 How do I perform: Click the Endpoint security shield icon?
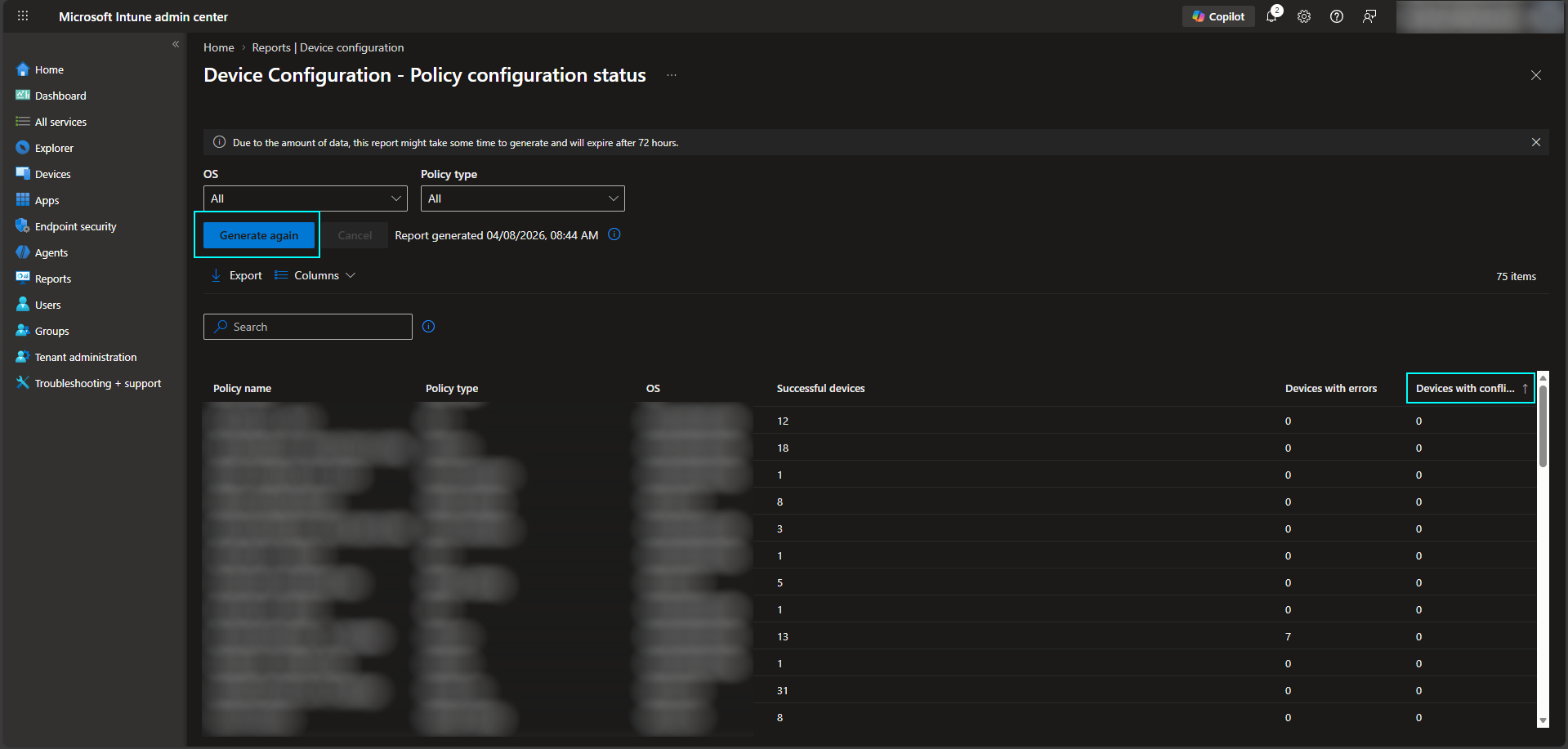coord(23,226)
